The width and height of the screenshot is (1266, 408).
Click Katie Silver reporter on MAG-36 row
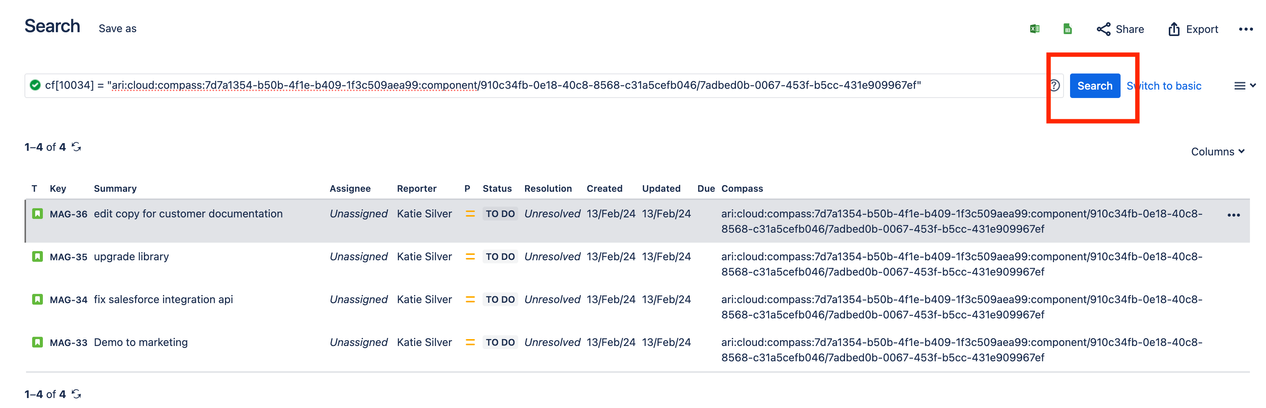pos(425,214)
